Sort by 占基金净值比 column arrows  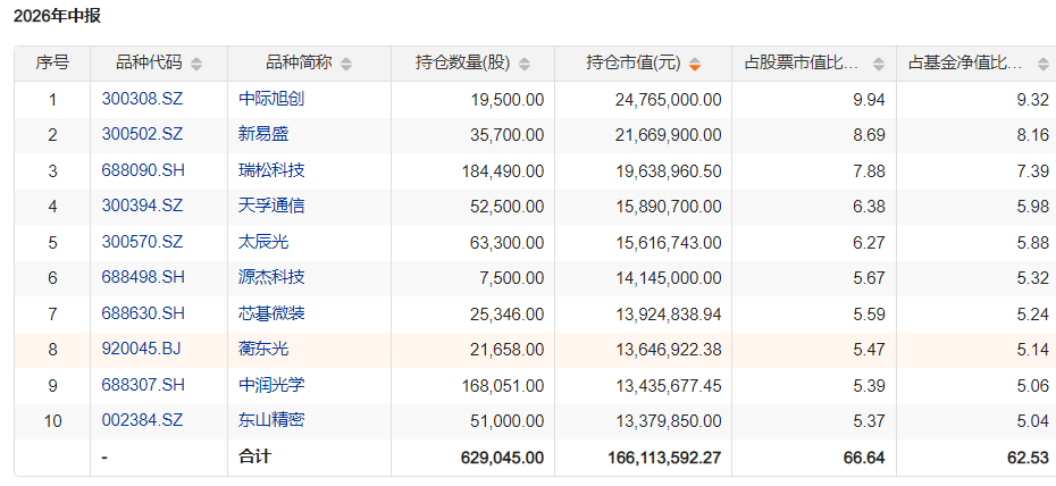coord(1043,64)
